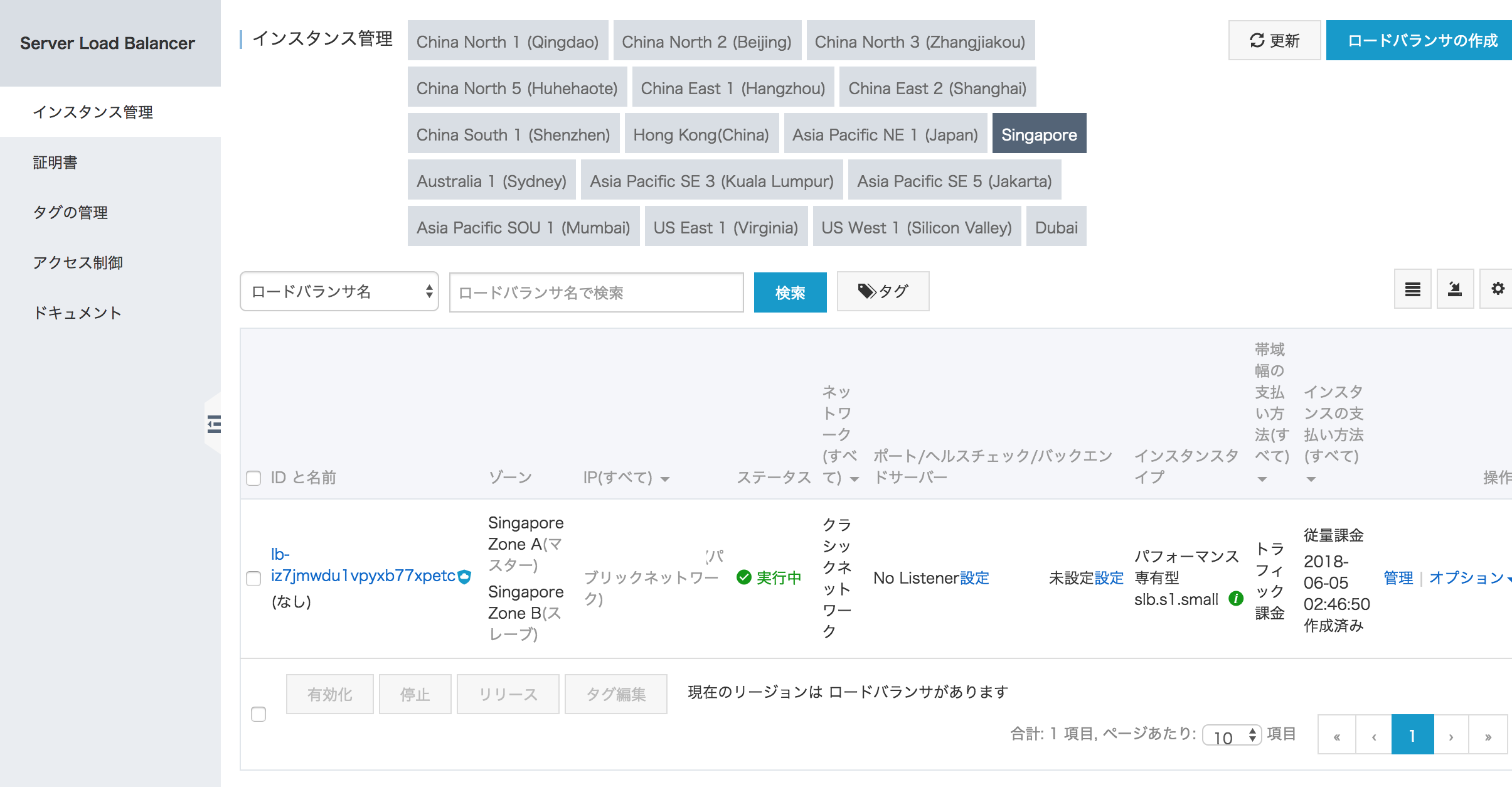1512x787 pixels.
Task: Switch to Asia Pacific NE 1 (Japan) region
Action: pos(885,134)
